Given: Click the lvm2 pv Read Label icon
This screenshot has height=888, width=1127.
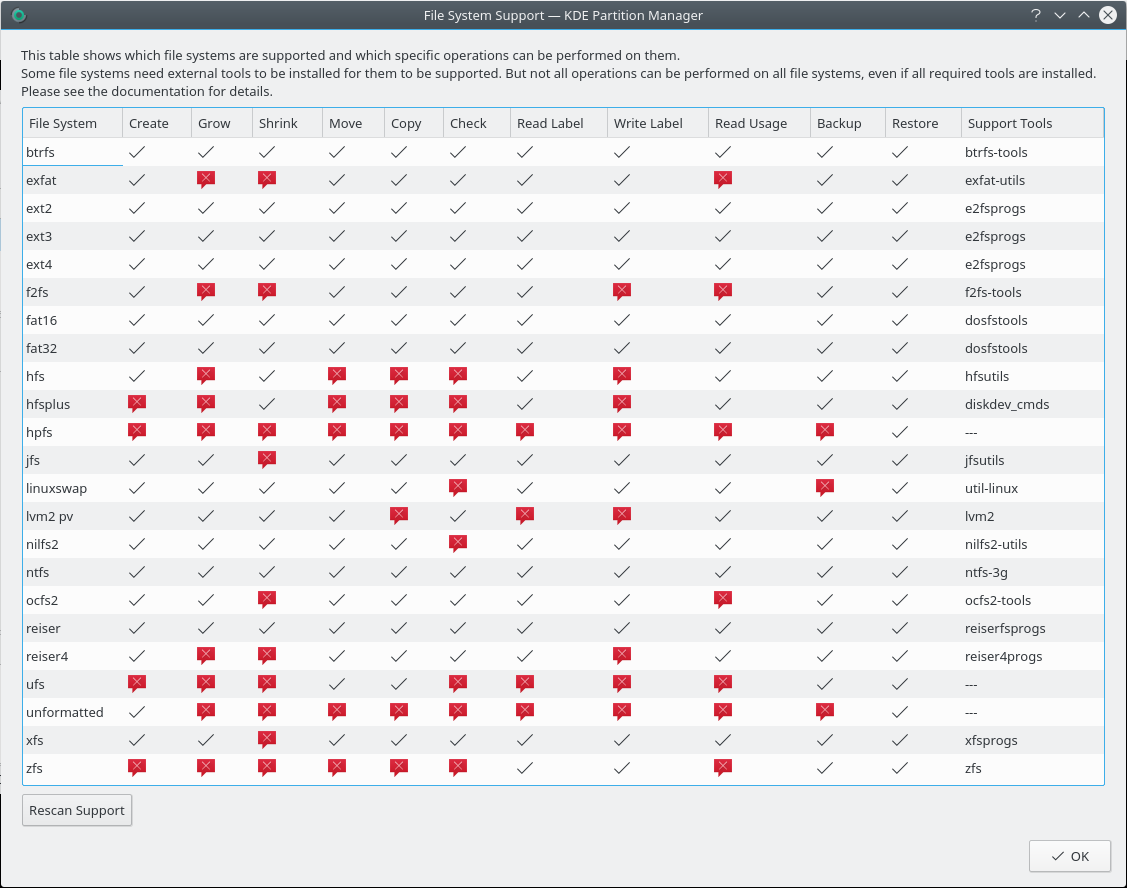Looking at the screenshot, I should coord(525,516).
